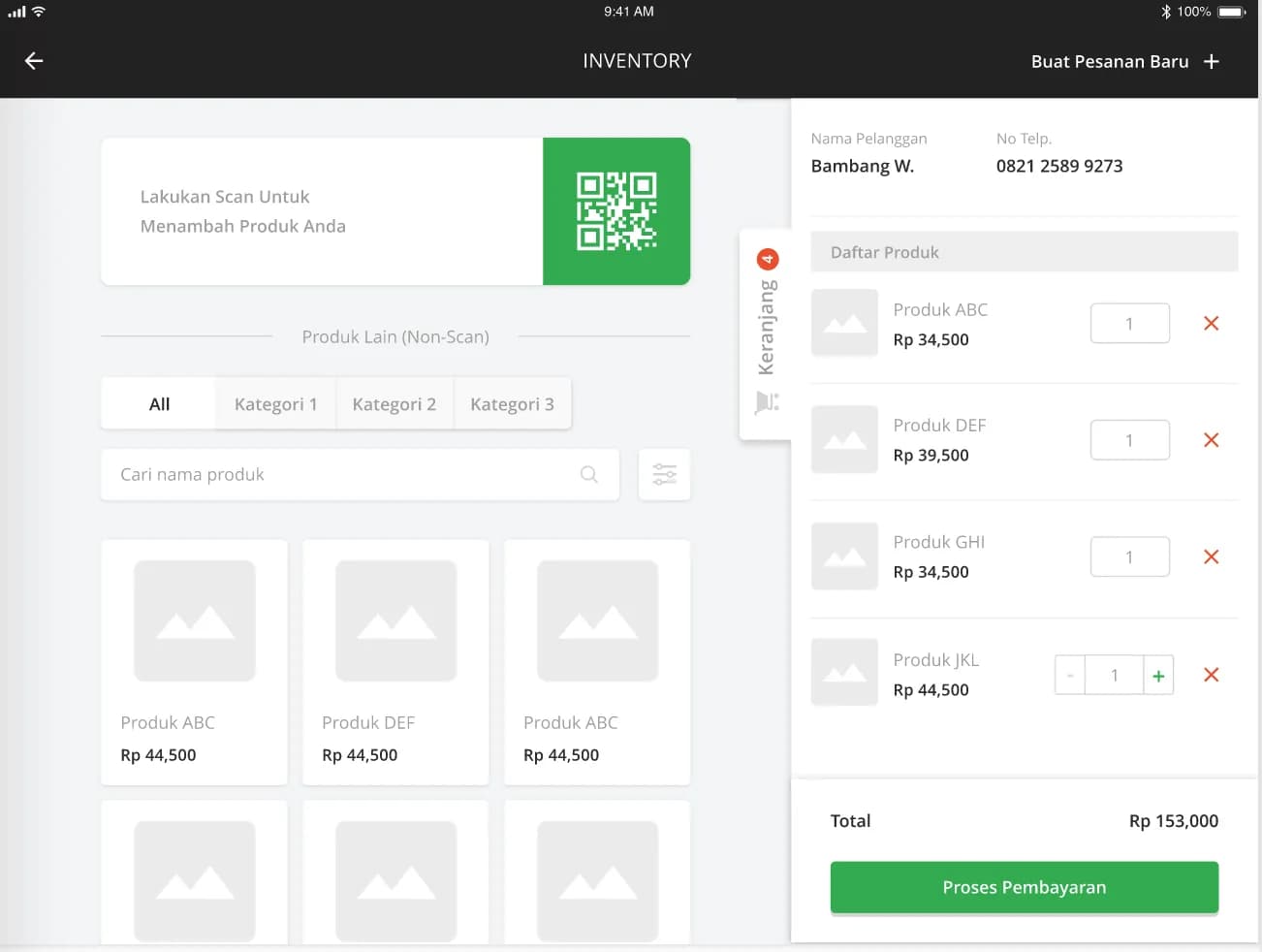Image resolution: width=1262 pixels, height=952 pixels.
Task: Click Produk DEF thumbnail in Daftar Produk
Action: tap(844, 439)
